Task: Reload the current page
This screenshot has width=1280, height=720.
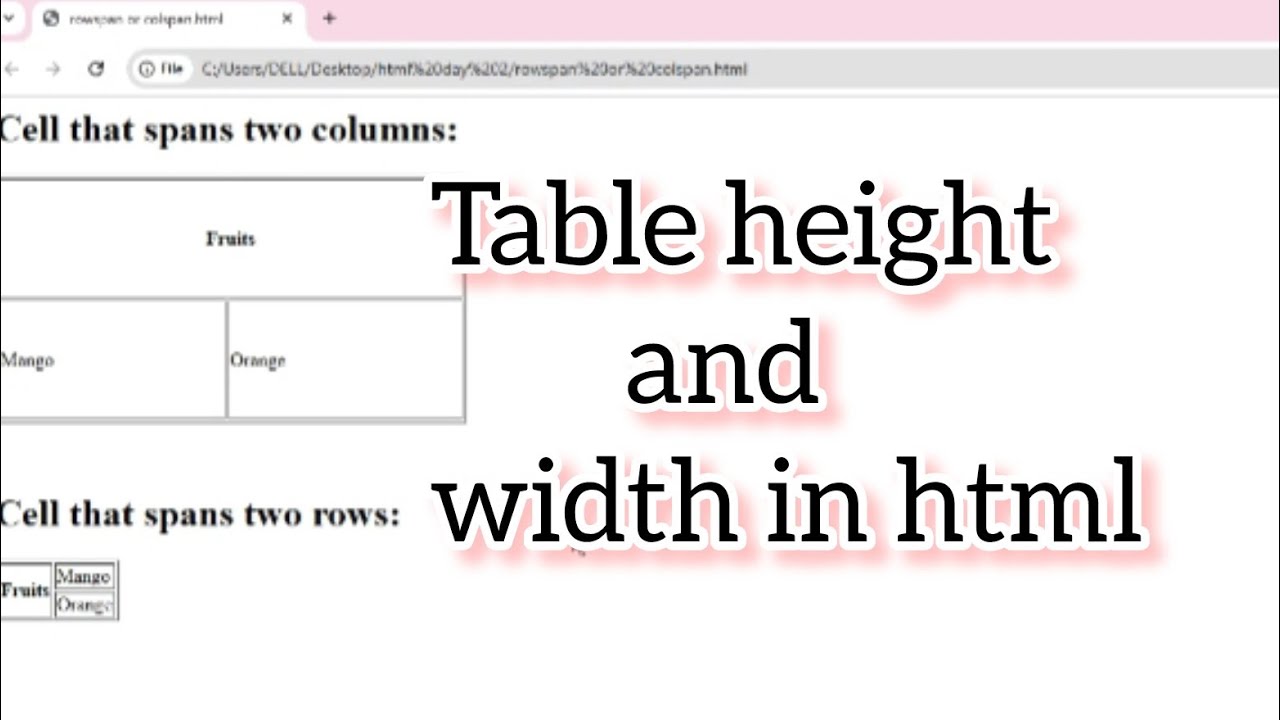Action: click(96, 69)
